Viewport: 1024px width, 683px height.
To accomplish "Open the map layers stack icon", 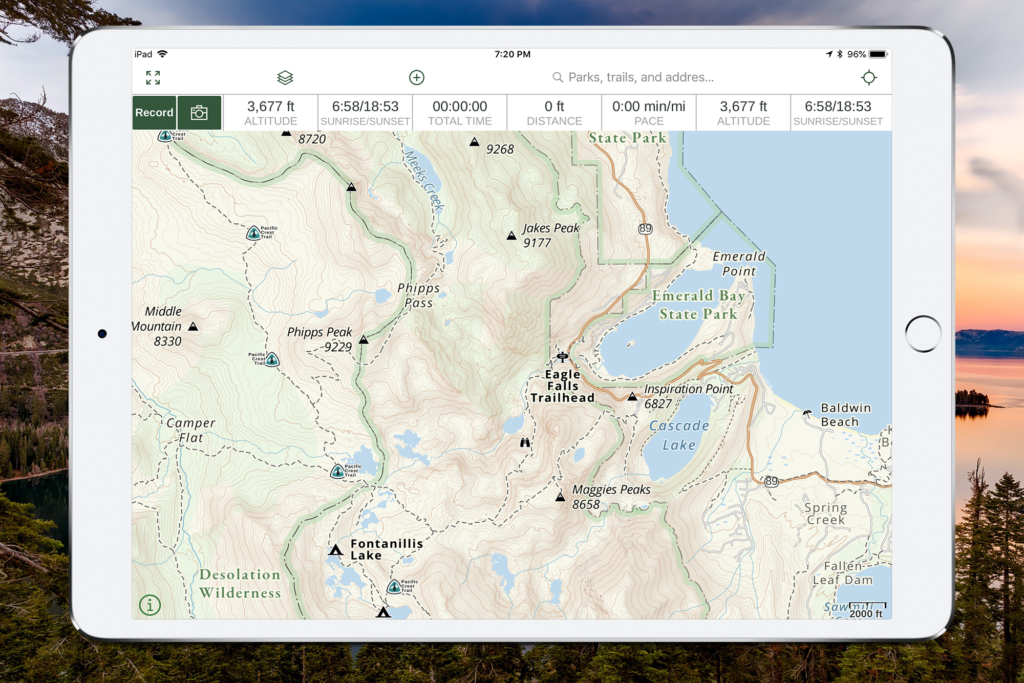I will pyautogui.click(x=285, y=77).
